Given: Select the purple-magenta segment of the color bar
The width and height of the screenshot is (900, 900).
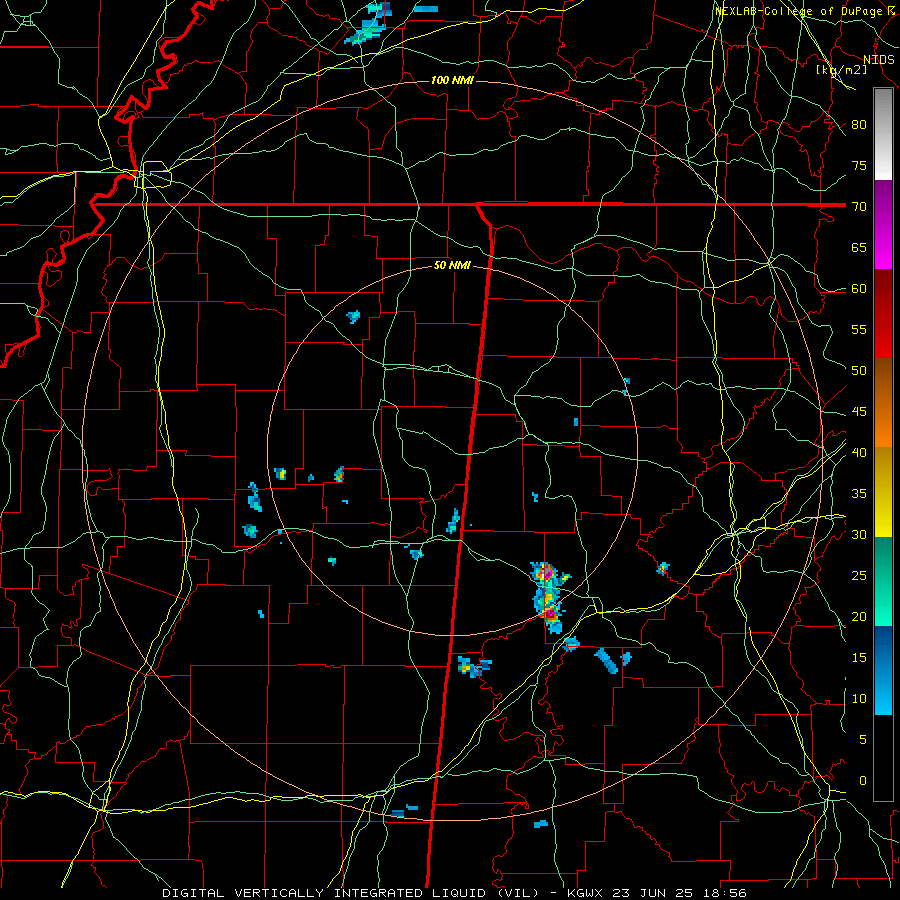Looking at the screenshot, I should coord(883,225).
